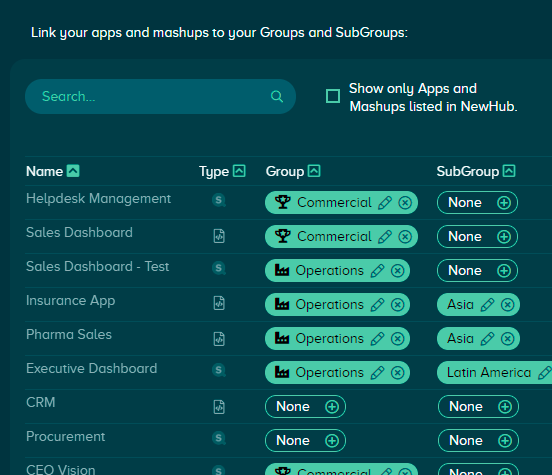The width and height of the screenshot is (552, 475).
Task: Edit Asia subgroup for Insurance App
Action: [x=487, y=305]
